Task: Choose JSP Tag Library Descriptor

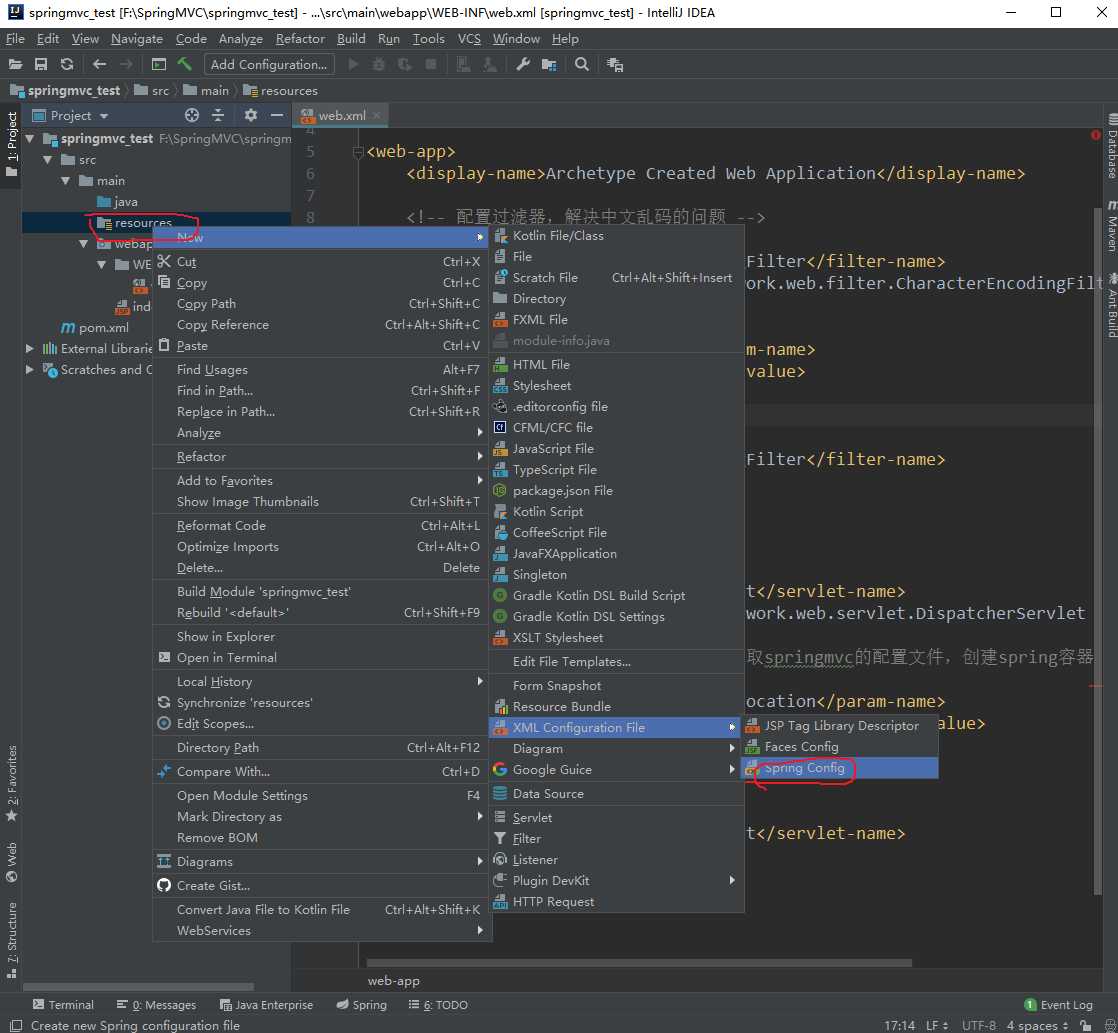Action: [x=840, y=726]
